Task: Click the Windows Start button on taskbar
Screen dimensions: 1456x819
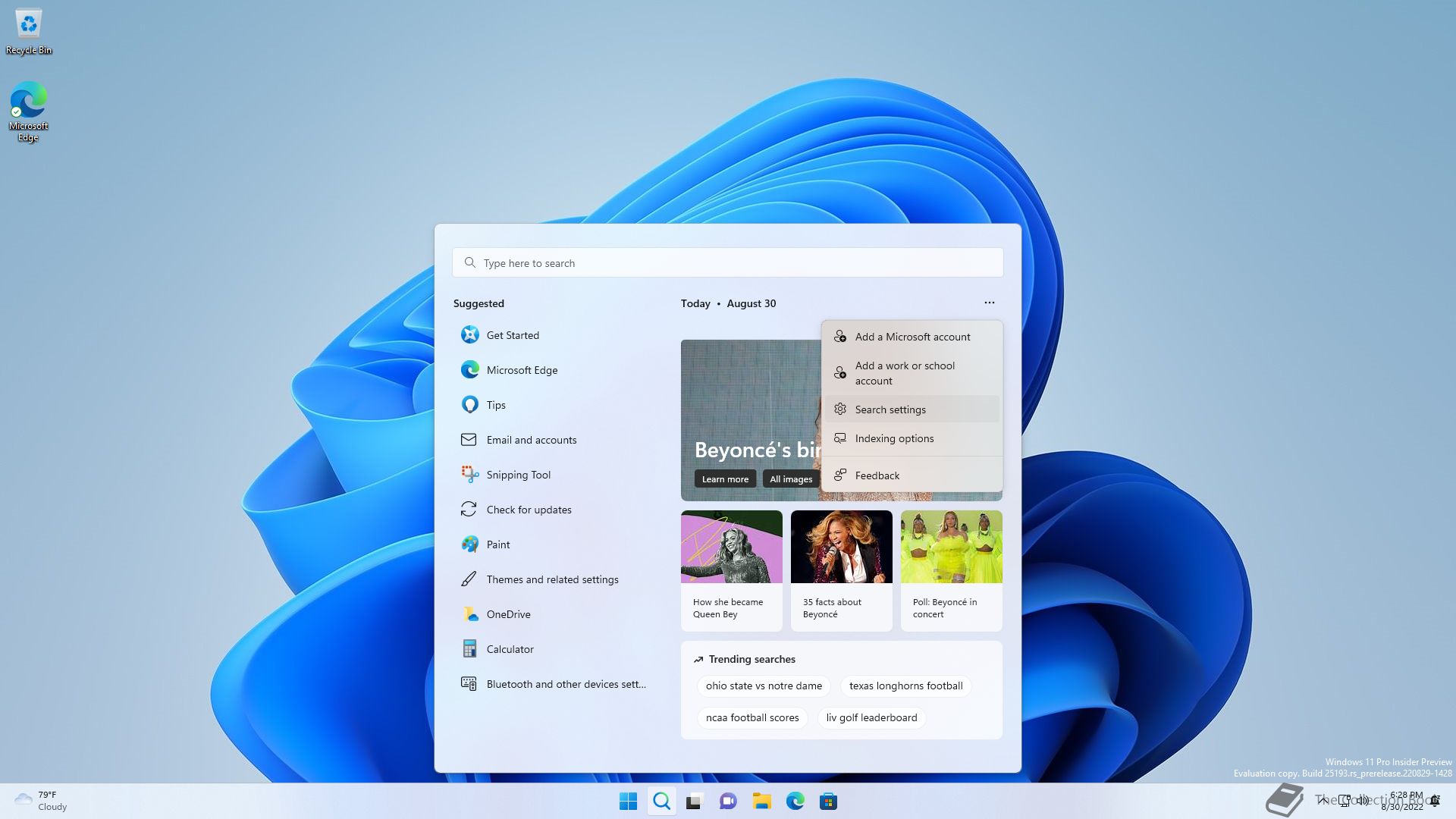Action: [628, 801]
